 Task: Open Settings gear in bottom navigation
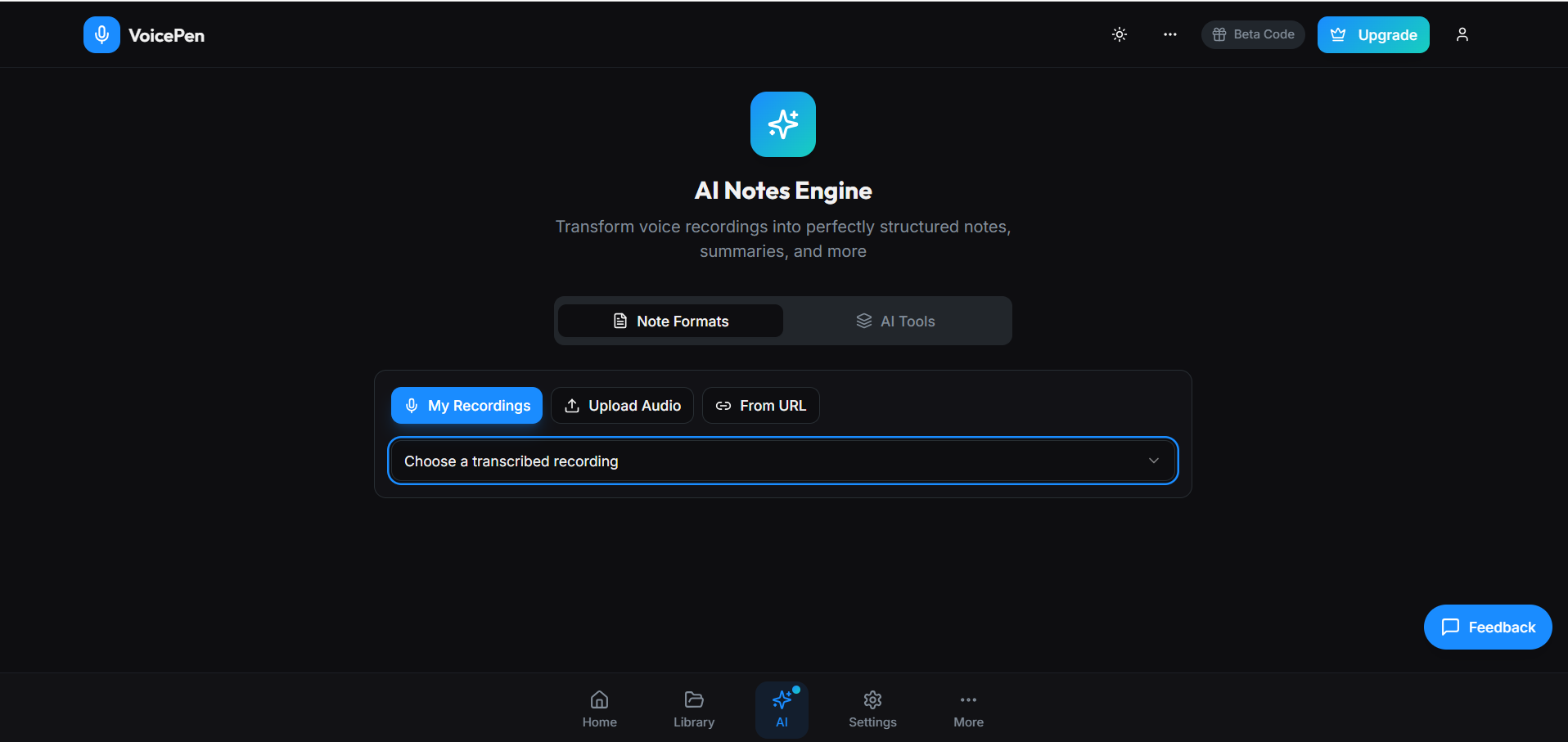(872, 709)
